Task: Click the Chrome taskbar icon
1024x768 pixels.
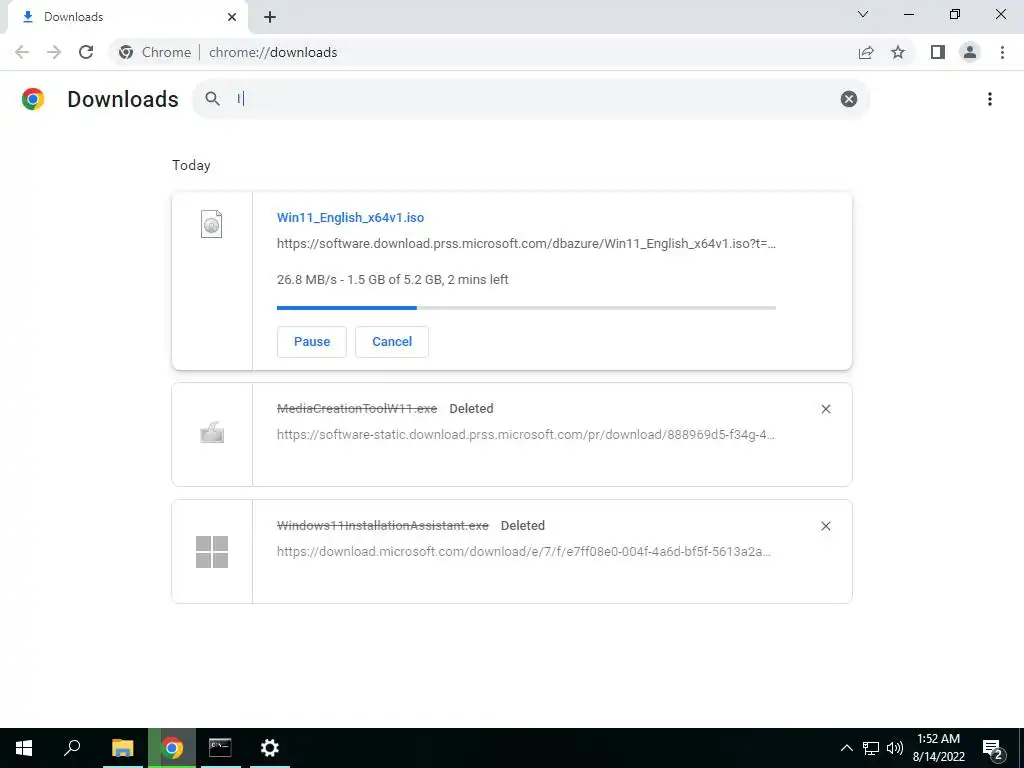Action: point(172,748)
